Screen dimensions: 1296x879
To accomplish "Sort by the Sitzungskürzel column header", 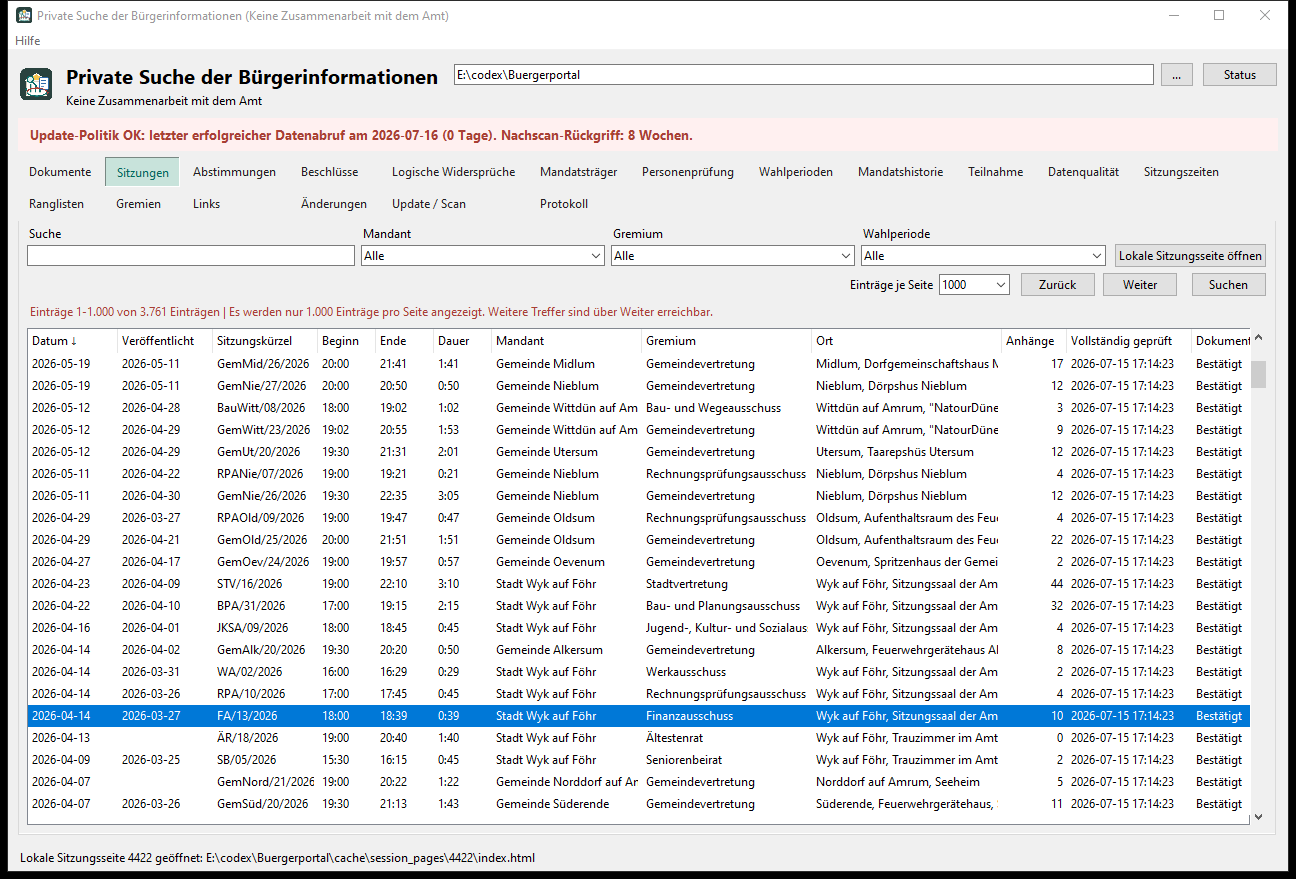I will pyautogui.click(x=265, y=341).
